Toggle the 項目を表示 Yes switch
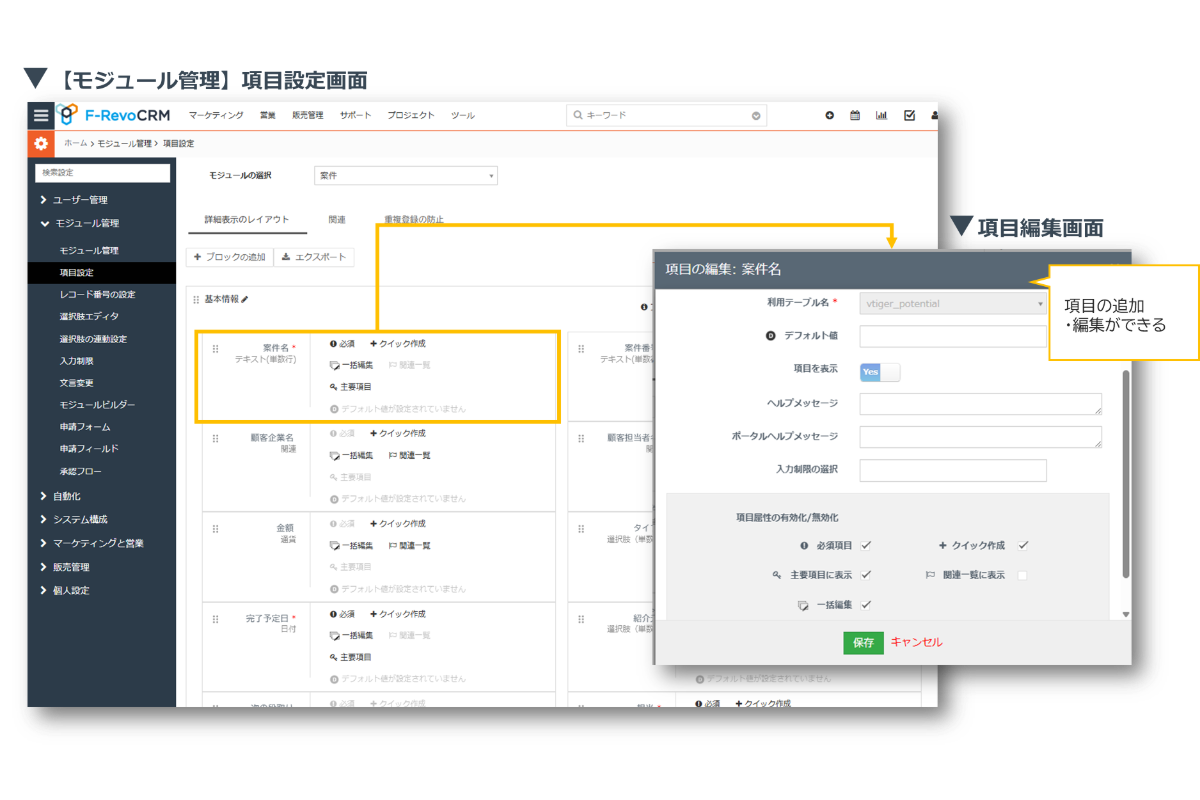This screenshot has height=800, width=1200. click(880, 372)
